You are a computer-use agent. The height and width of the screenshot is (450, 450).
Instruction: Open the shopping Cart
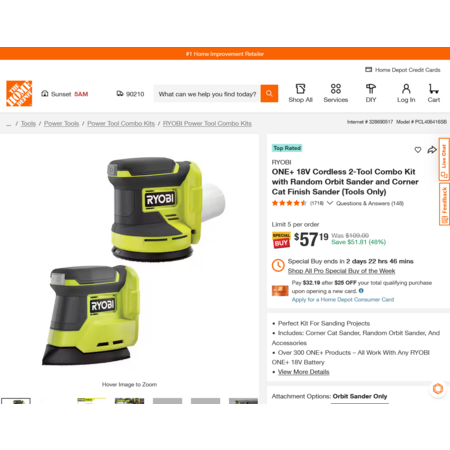coord(434,93)
